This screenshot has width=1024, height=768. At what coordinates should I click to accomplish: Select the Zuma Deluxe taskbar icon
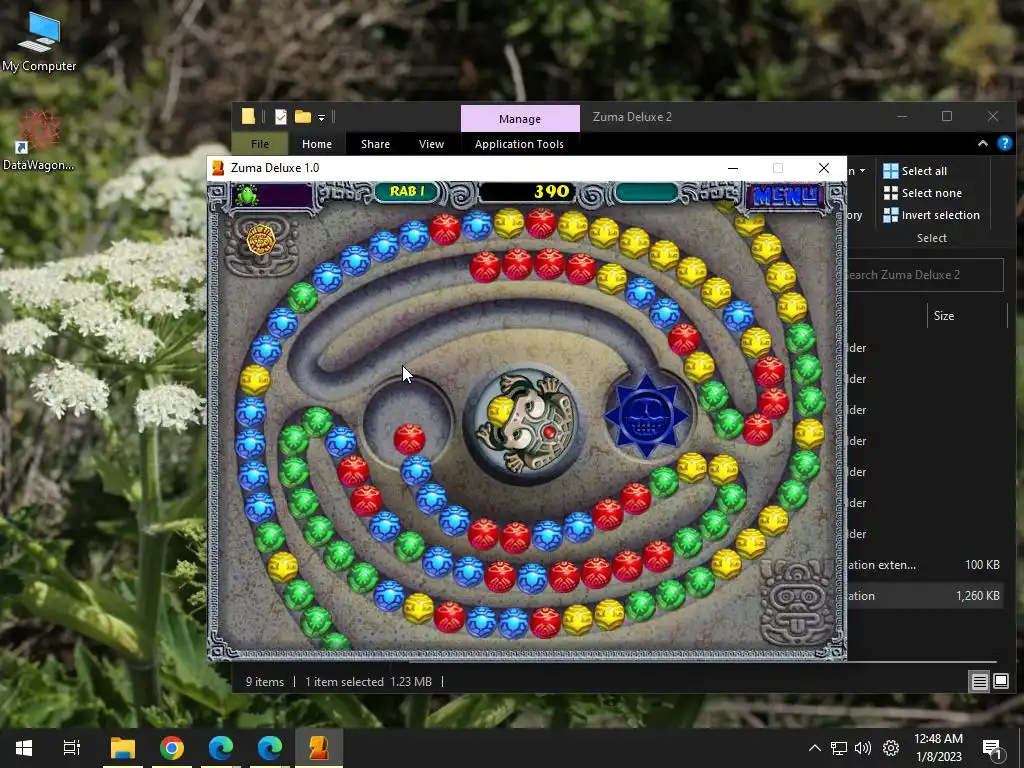click(x=319, y=748)
